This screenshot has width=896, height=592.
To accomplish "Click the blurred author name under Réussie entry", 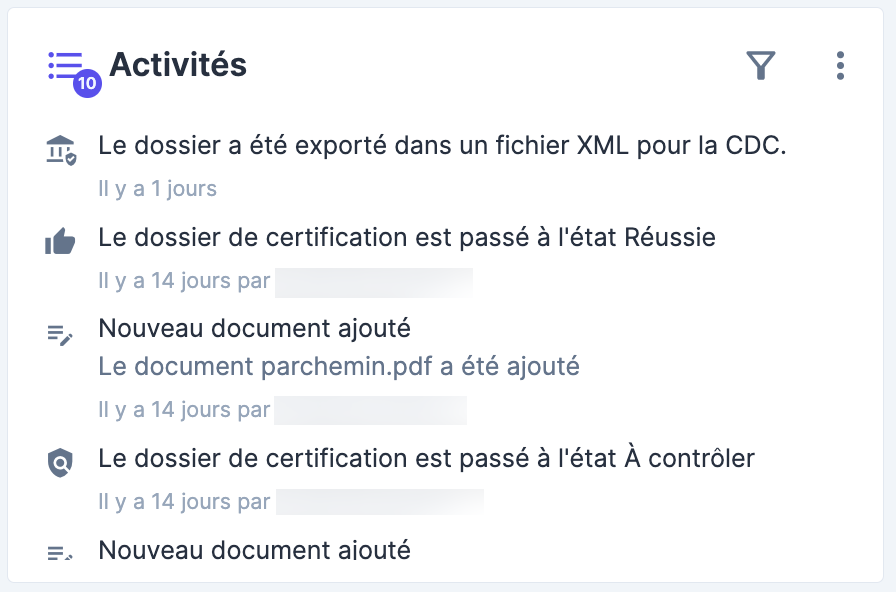I will coord(373,281).
